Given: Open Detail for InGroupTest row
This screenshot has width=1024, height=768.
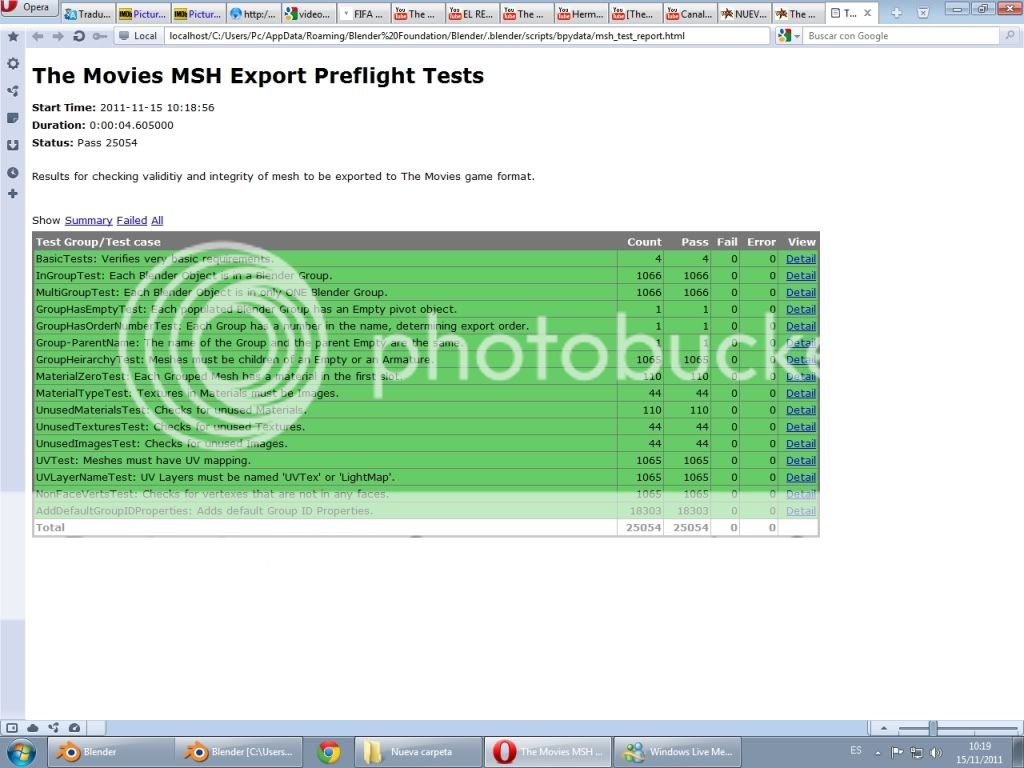Looking at the screenshot, I should point(801,276).
